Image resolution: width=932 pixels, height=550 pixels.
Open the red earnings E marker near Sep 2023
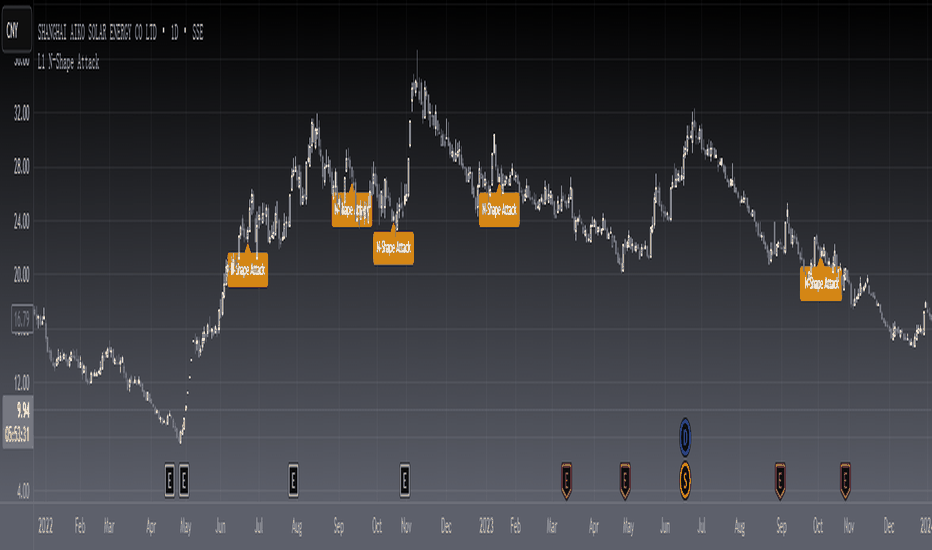(x=780, y=480)
